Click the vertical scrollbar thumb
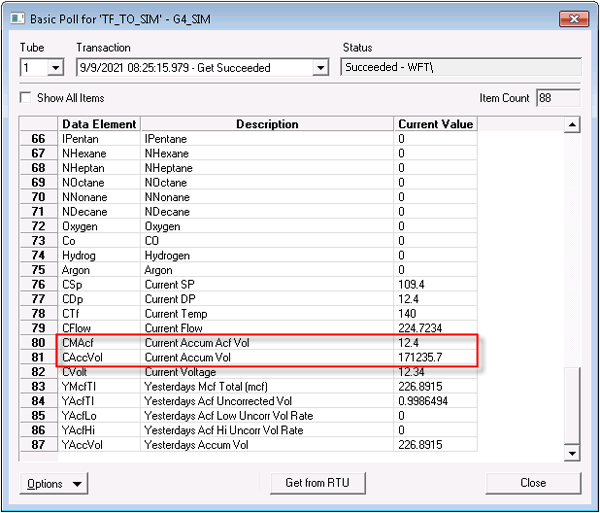Screen dimensions: 600x513 tap(572, 406)
